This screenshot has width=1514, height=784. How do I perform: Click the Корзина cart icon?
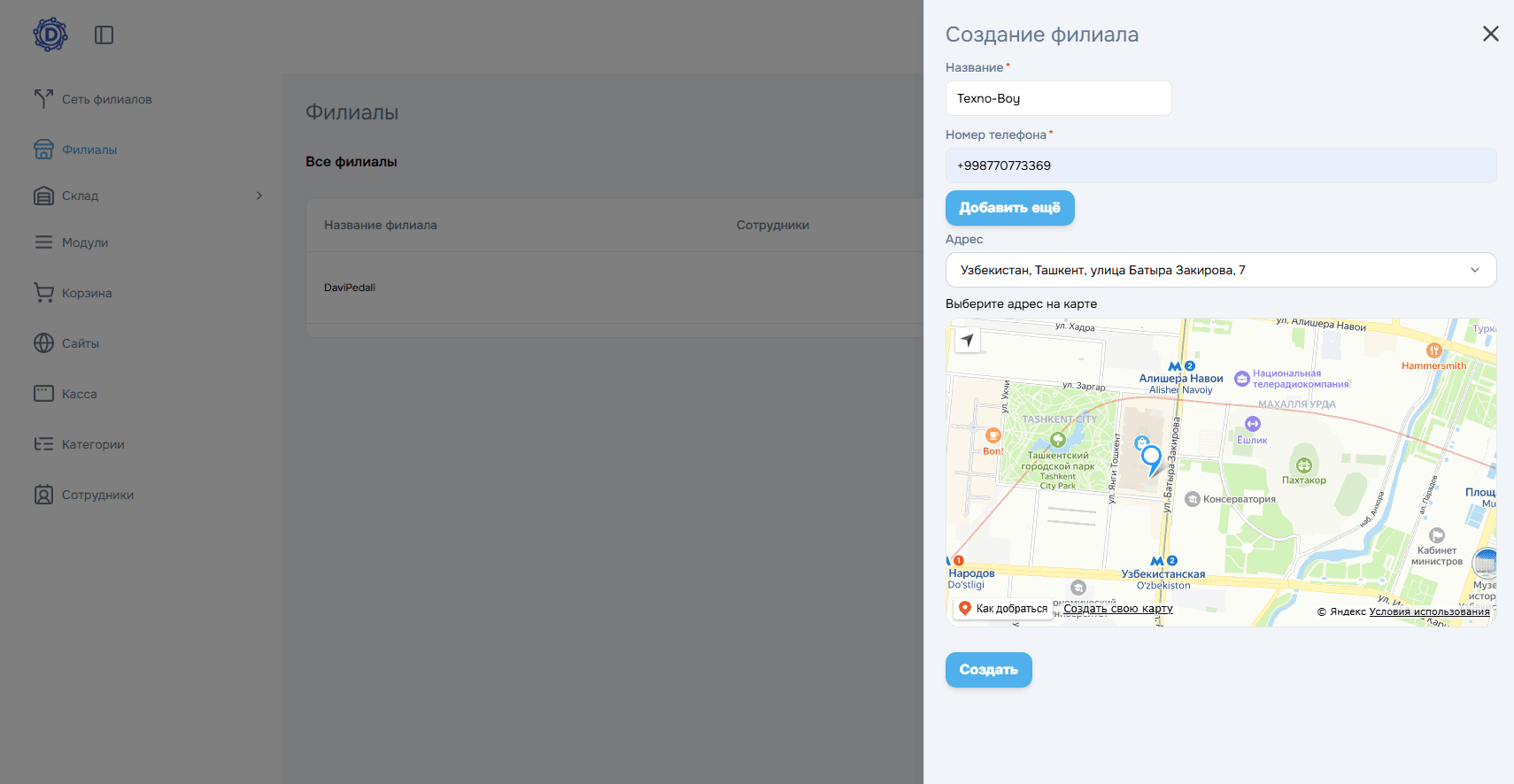(x=43, y=293)
